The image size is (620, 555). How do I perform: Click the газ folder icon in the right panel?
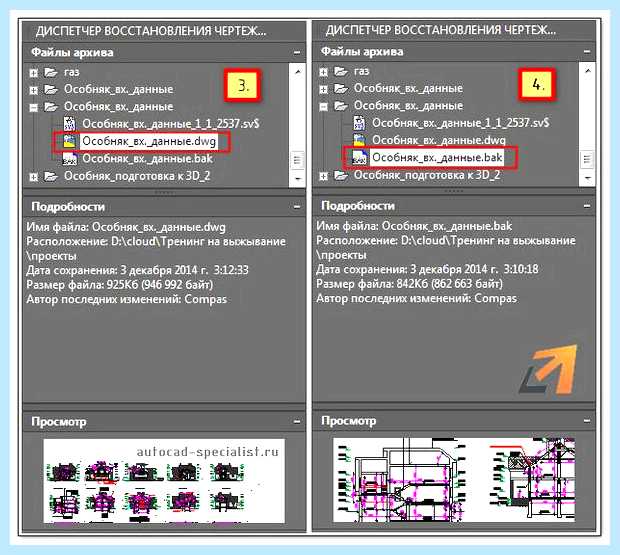tap(340, 72)
